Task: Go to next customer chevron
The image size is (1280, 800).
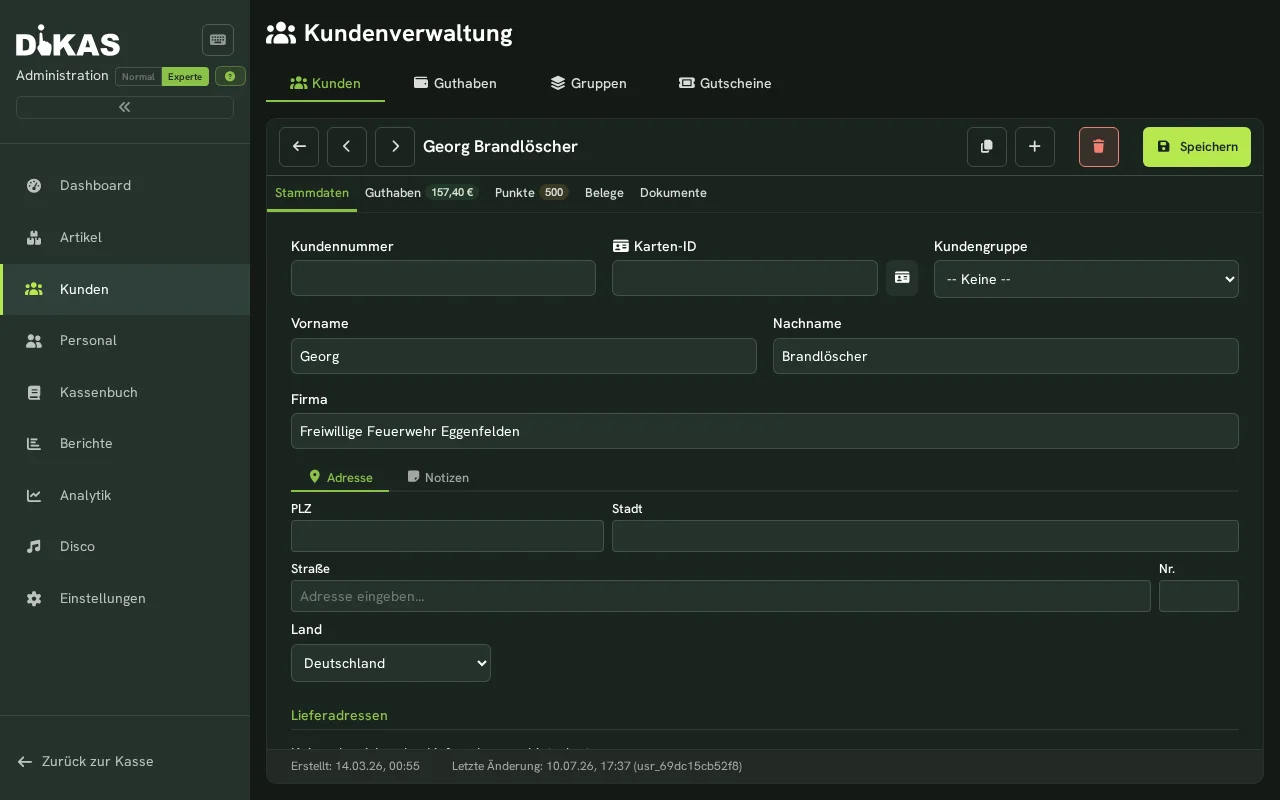Action: (x=395, y=146)
